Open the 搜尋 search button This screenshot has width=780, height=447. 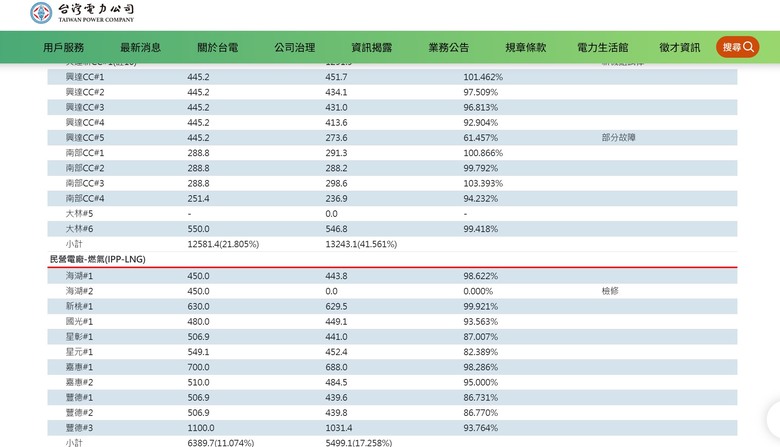point(737,47)
